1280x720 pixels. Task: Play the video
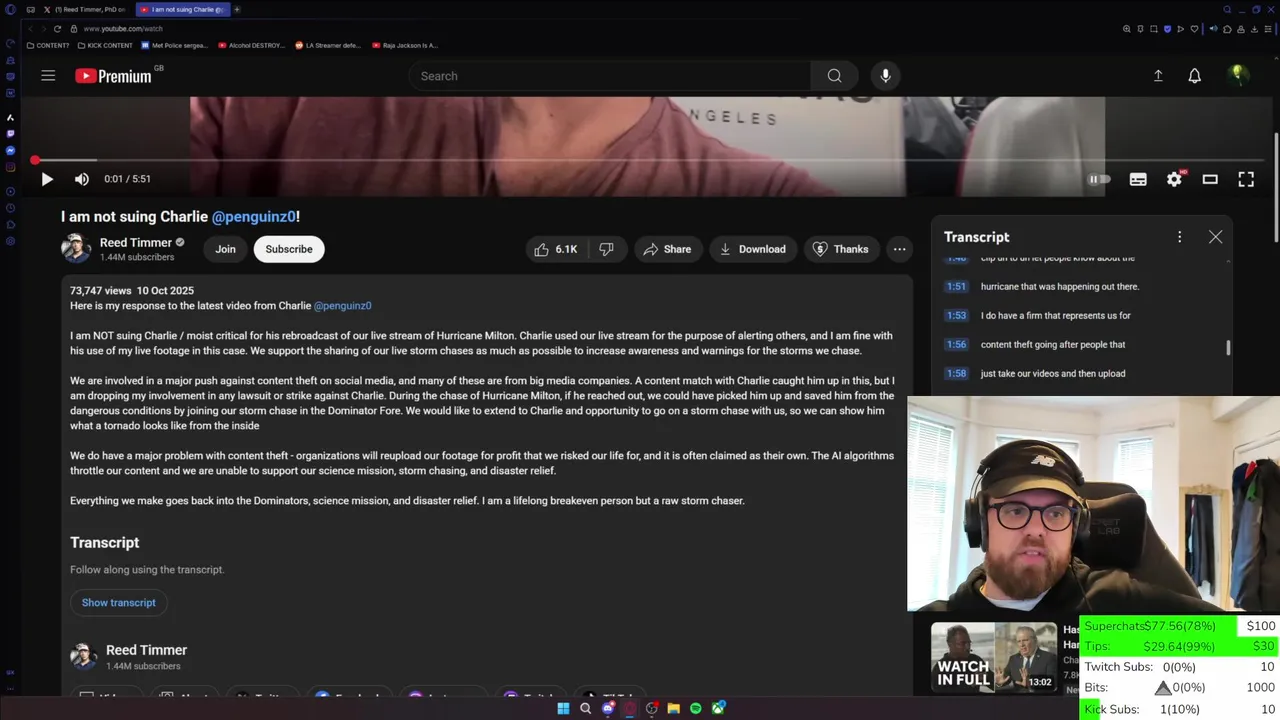tap(47, 179)
